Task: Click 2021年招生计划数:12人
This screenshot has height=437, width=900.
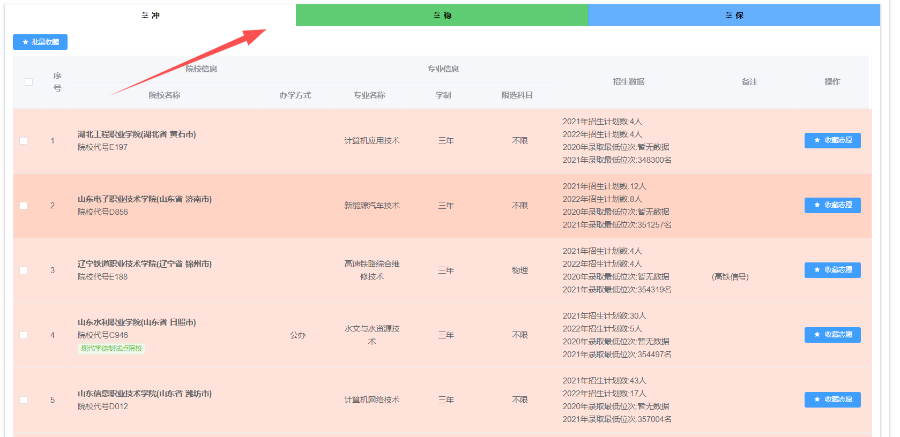Action: pyautogui.click(x=604, y=186)
